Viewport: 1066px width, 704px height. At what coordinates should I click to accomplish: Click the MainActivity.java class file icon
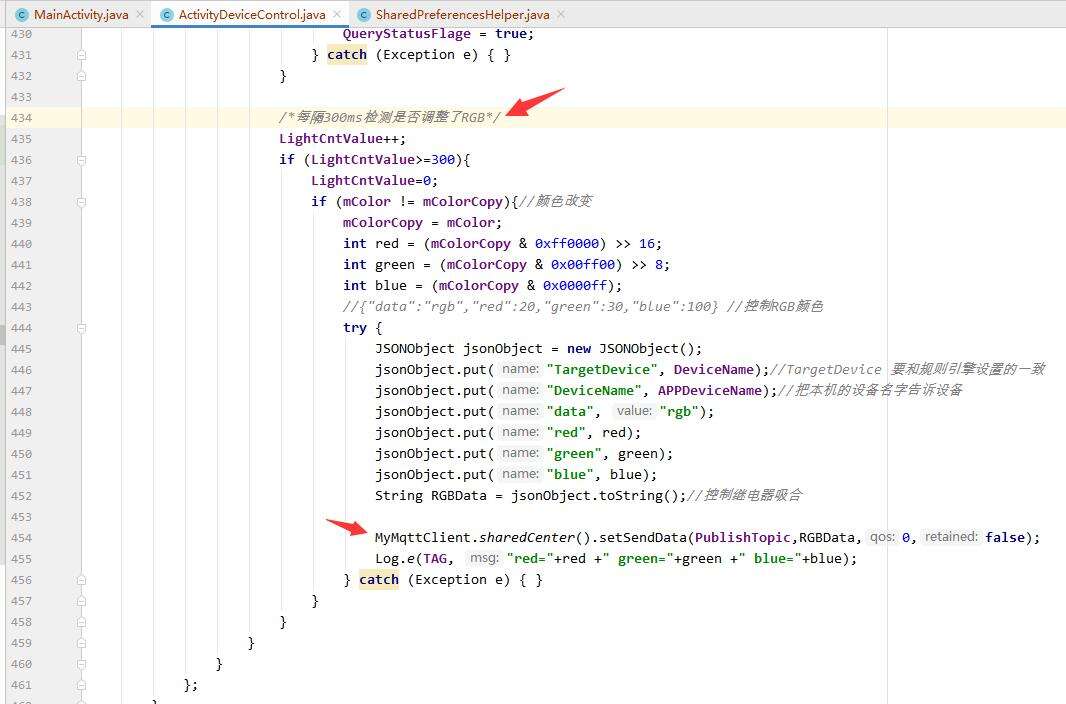(x=22, y=15)
